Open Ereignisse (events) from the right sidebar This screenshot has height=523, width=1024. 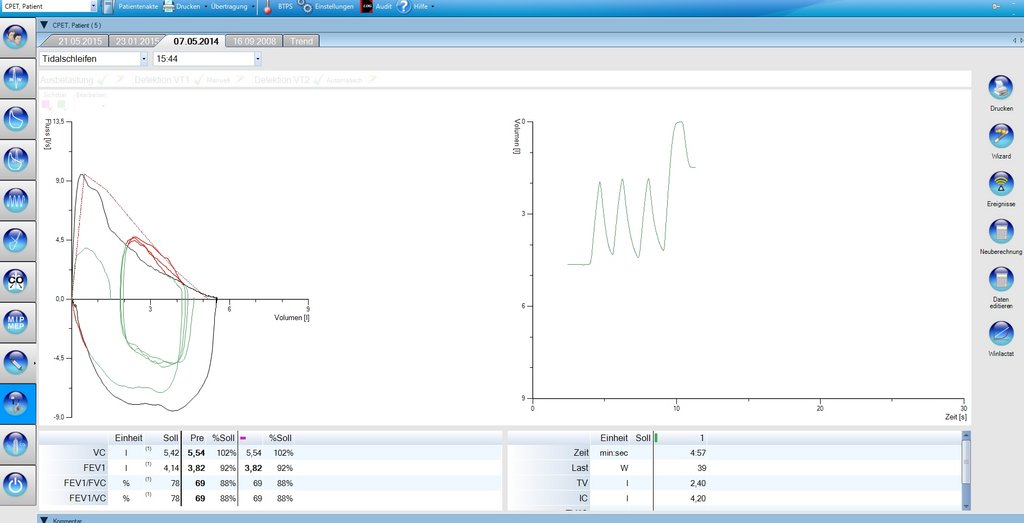coord(1001,184)
